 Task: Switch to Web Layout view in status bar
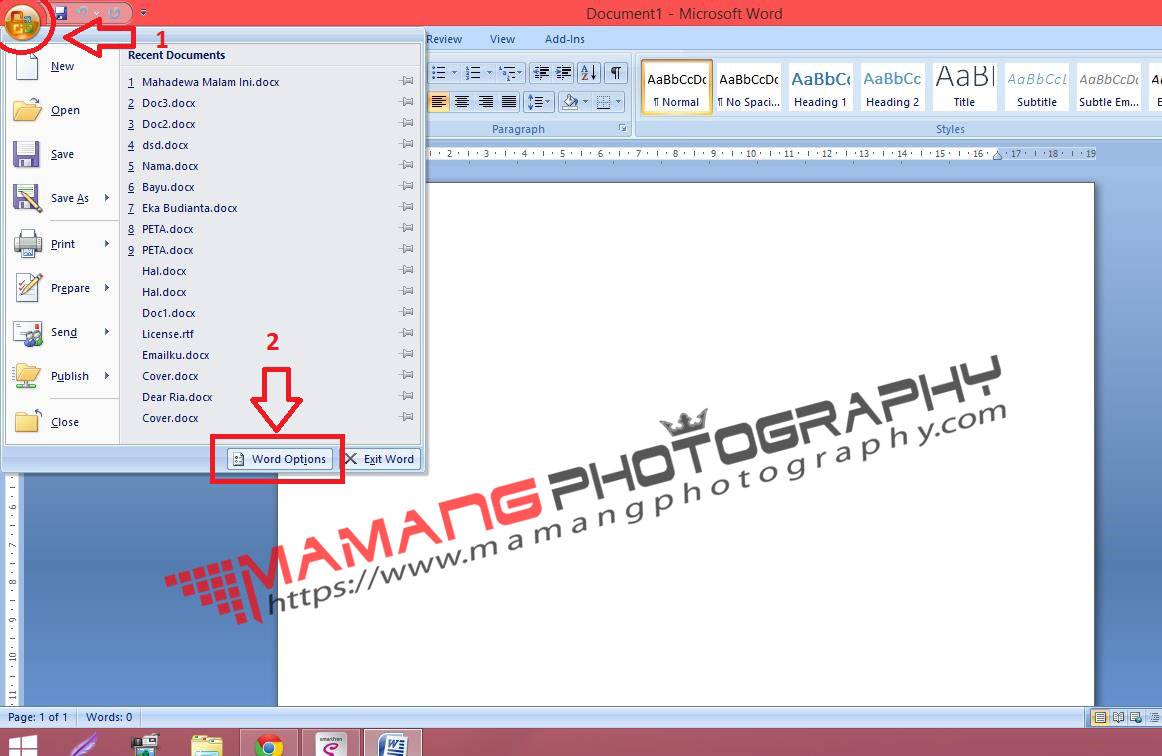(x=1135, y=717)
